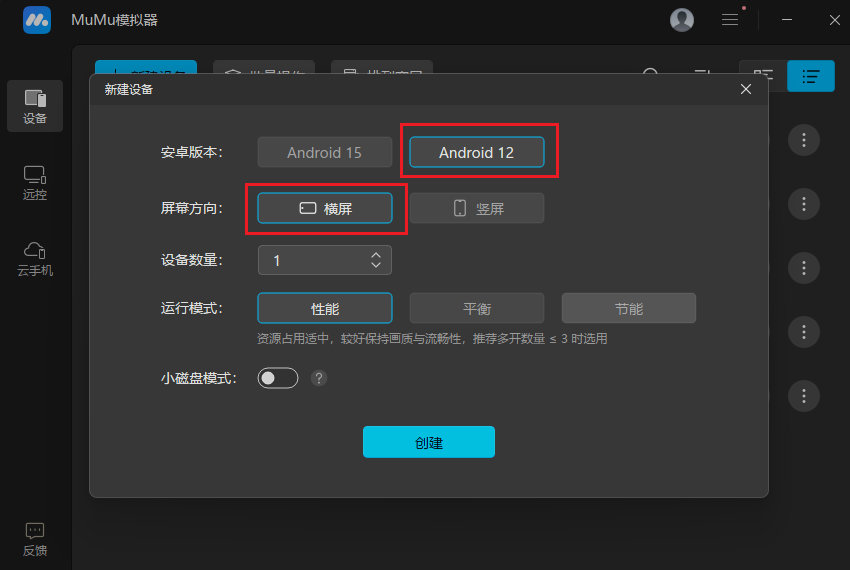This screenshot has width=850, height=570.
Task: Click the 创建 create button
Action: (x=428, y=442)
